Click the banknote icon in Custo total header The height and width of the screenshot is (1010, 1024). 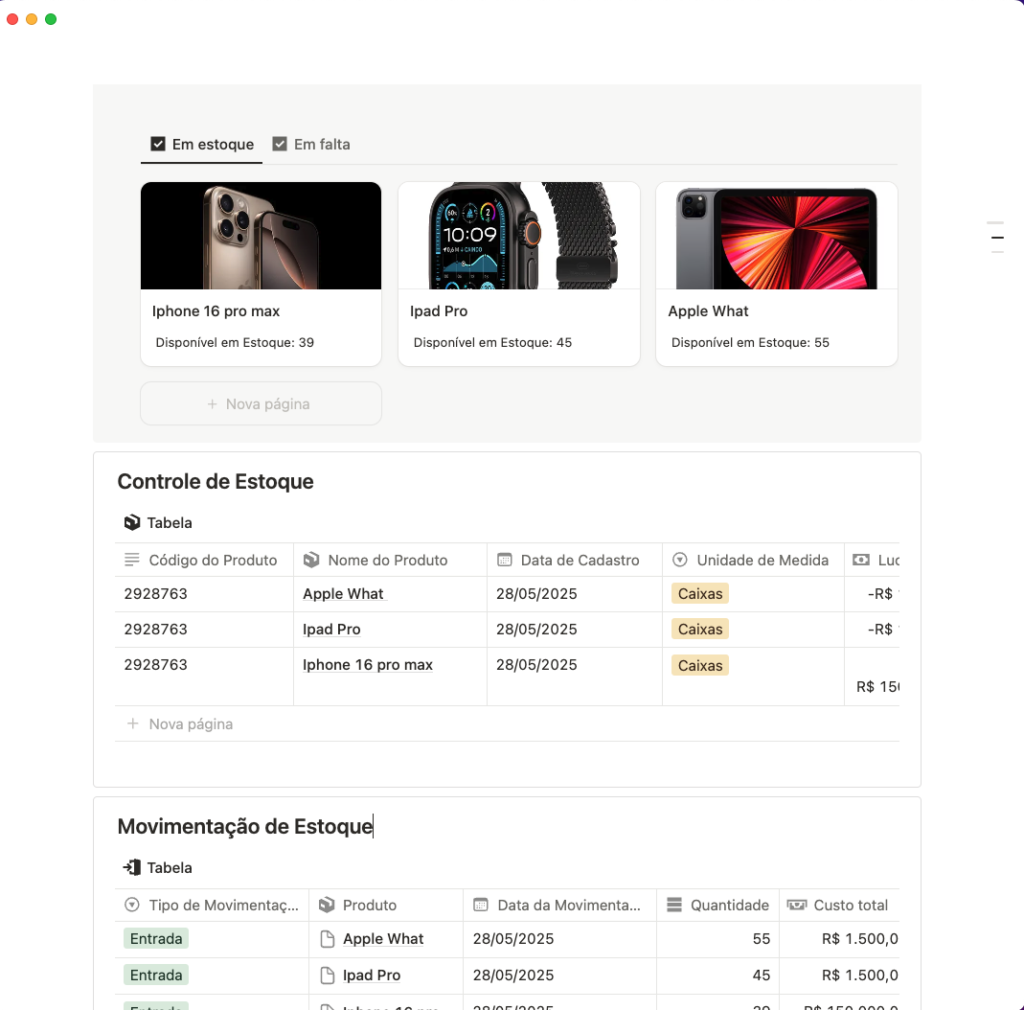click(797, 905)
